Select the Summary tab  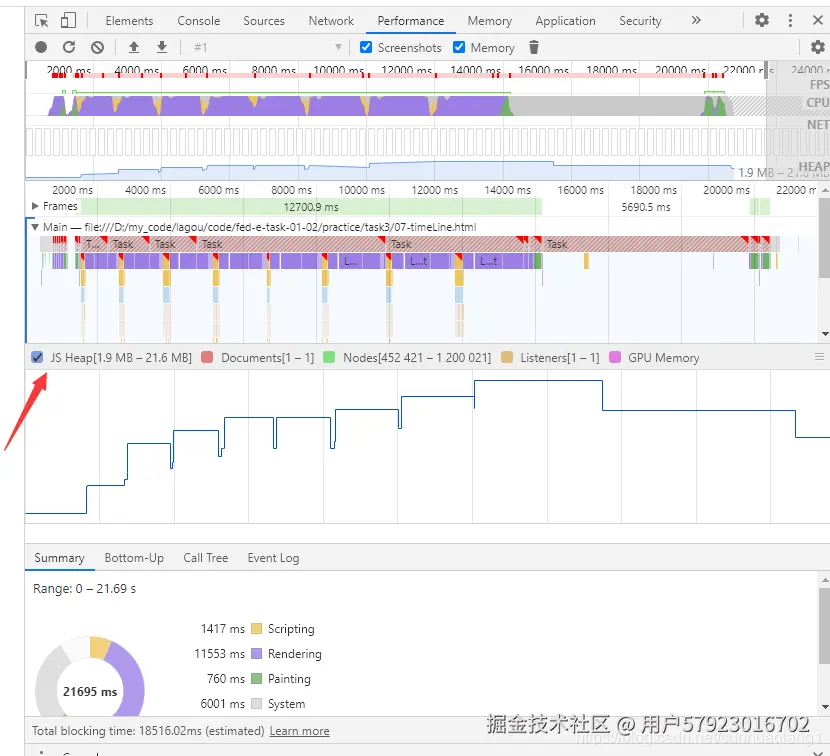click(59, 558)
